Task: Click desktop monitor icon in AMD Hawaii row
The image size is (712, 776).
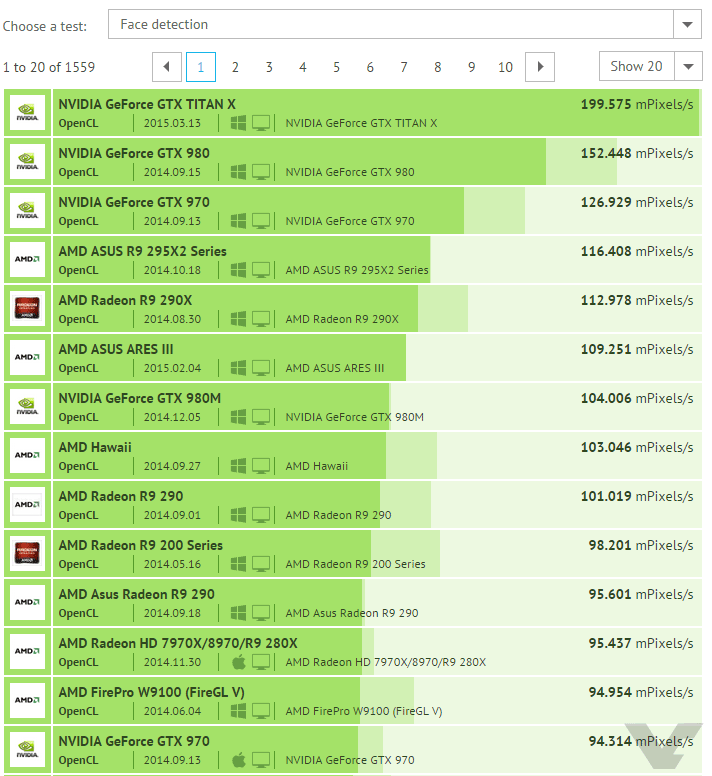Action: click(261, 466)
